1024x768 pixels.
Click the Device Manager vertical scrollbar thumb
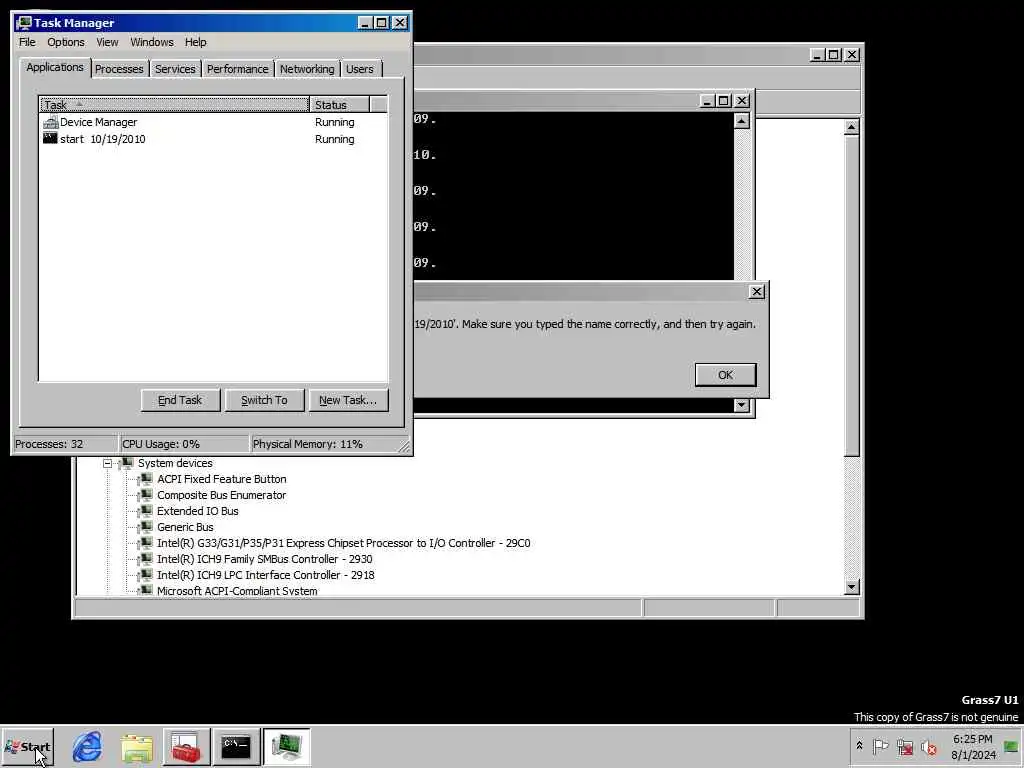851,296
